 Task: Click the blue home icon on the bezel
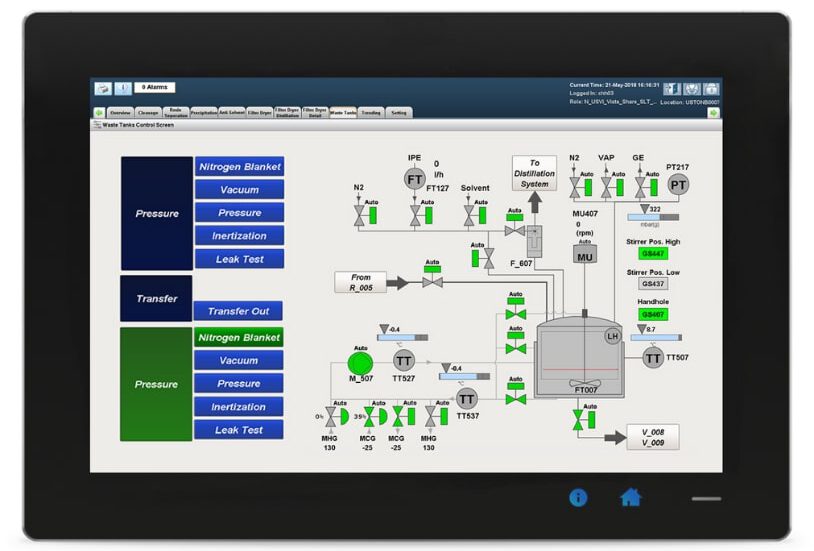[x=631, y=497]
